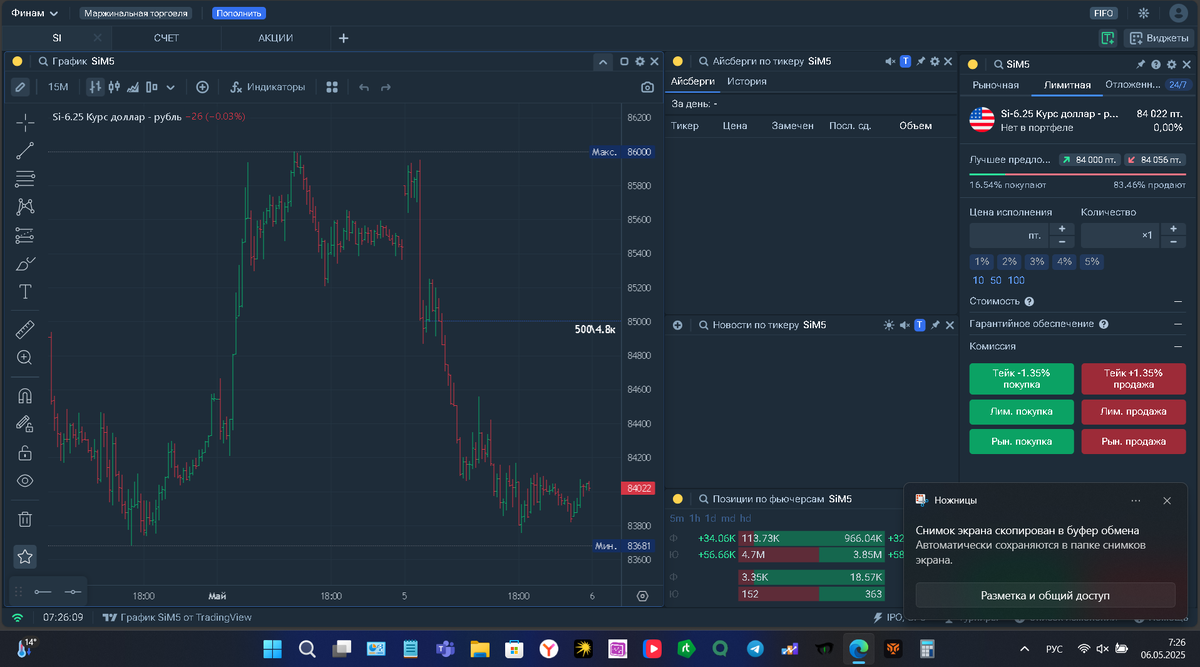Collapse the Стоимость section

point(1178,301)
